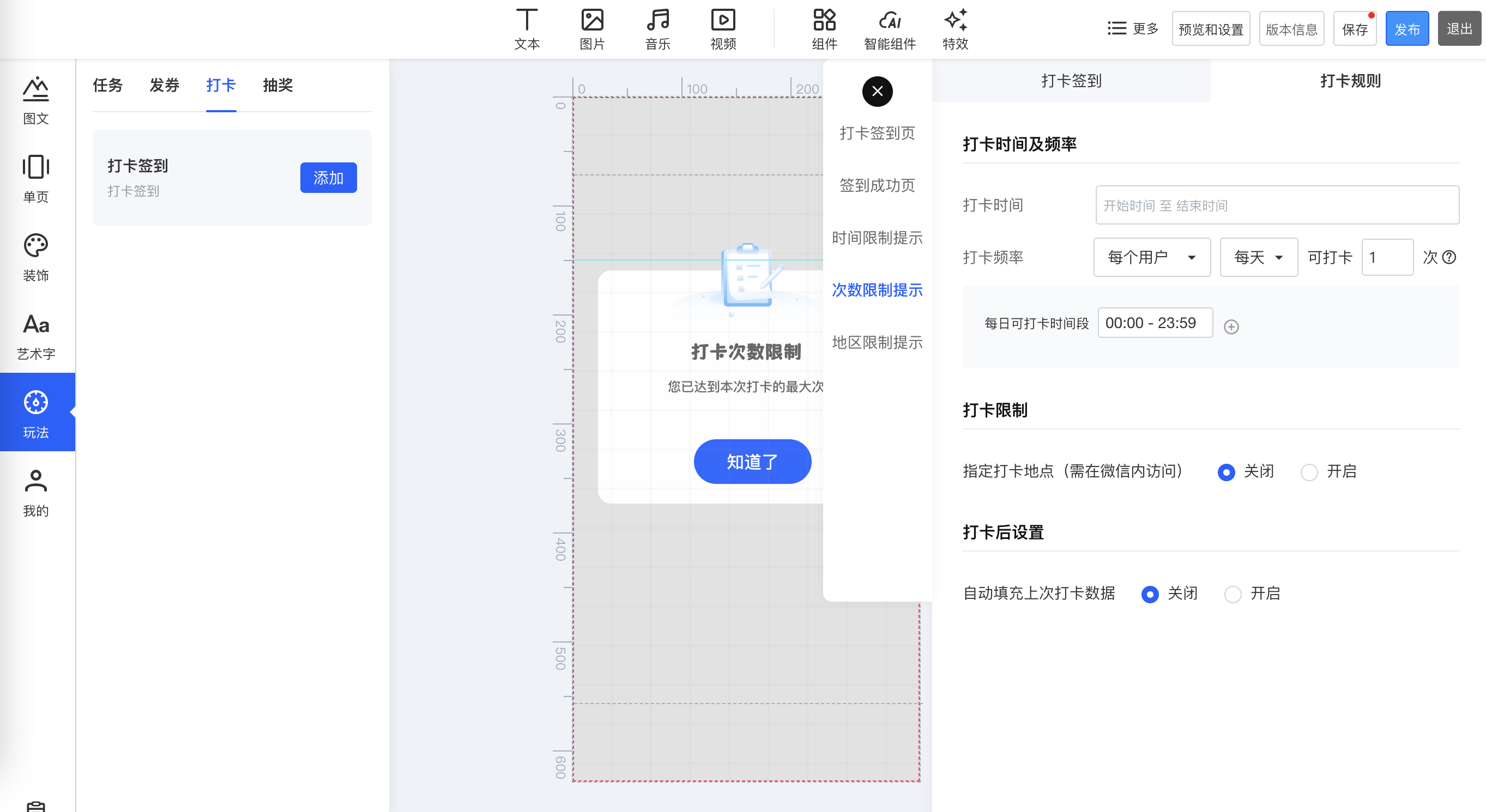This screenshot has width=1486, height=812.
Task: Click the 文本 text tool icon
Action: point(526,21)
